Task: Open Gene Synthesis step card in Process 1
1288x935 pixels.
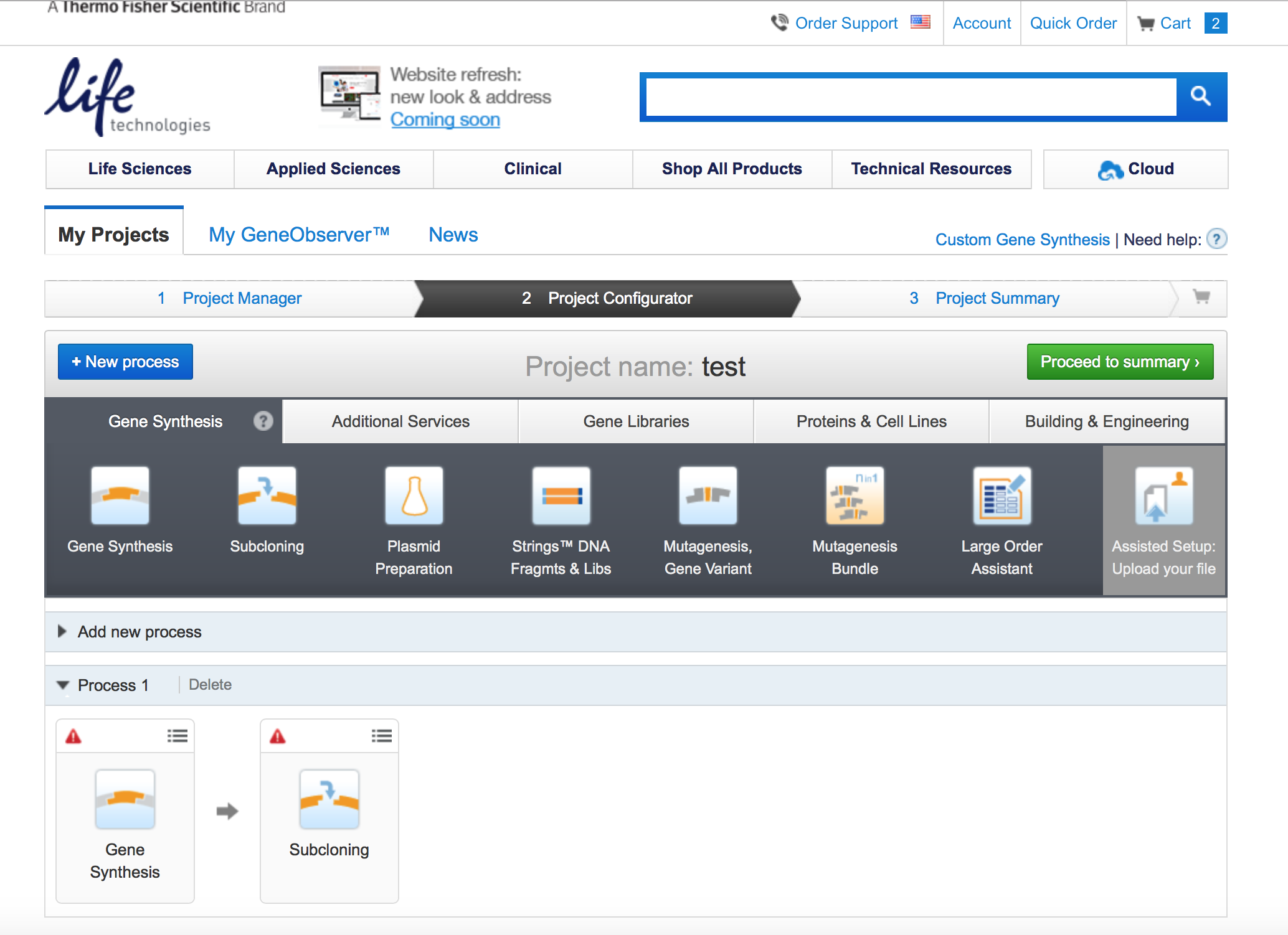Action: [125, 811]
